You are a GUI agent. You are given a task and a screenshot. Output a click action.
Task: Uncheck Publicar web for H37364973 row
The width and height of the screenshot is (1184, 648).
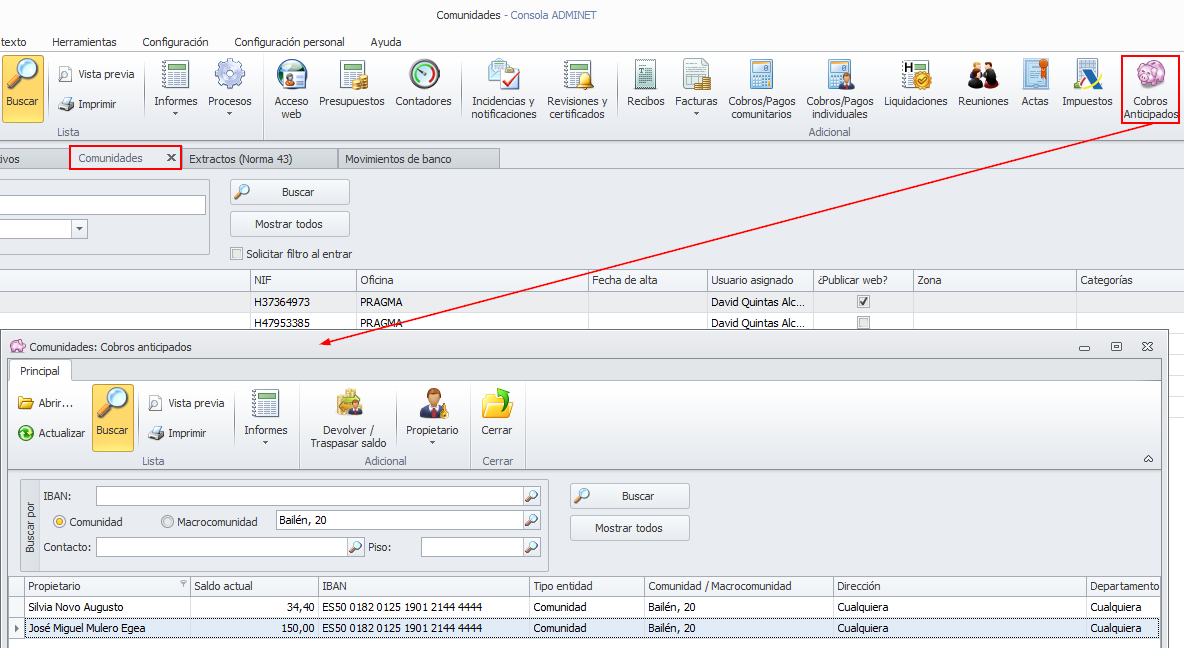coord(864,301)
